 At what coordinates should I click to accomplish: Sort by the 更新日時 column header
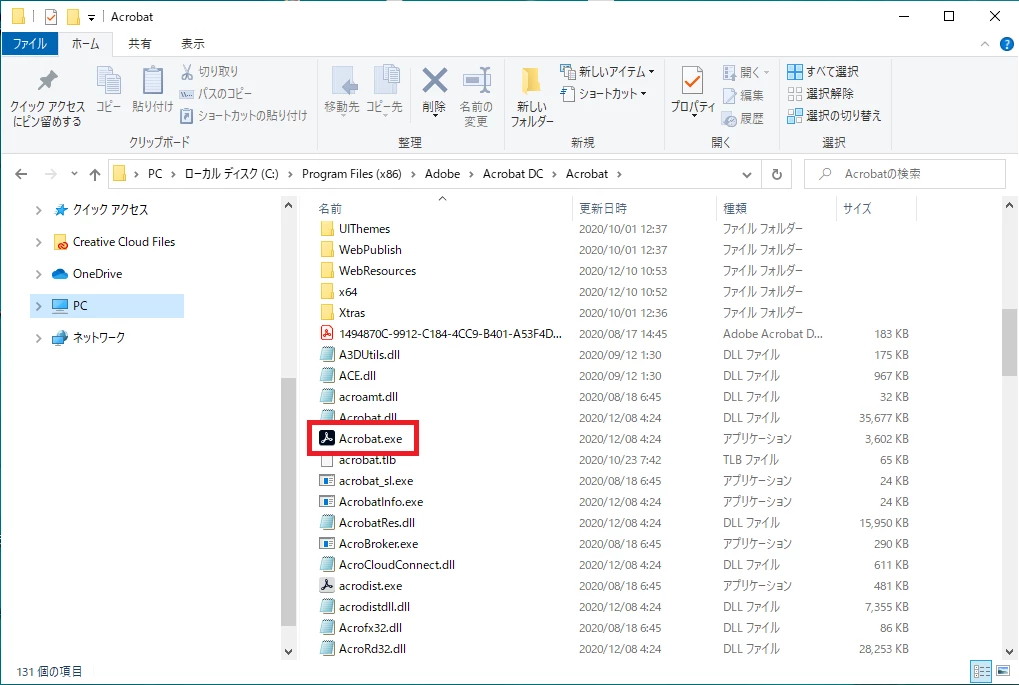(603, 209)
